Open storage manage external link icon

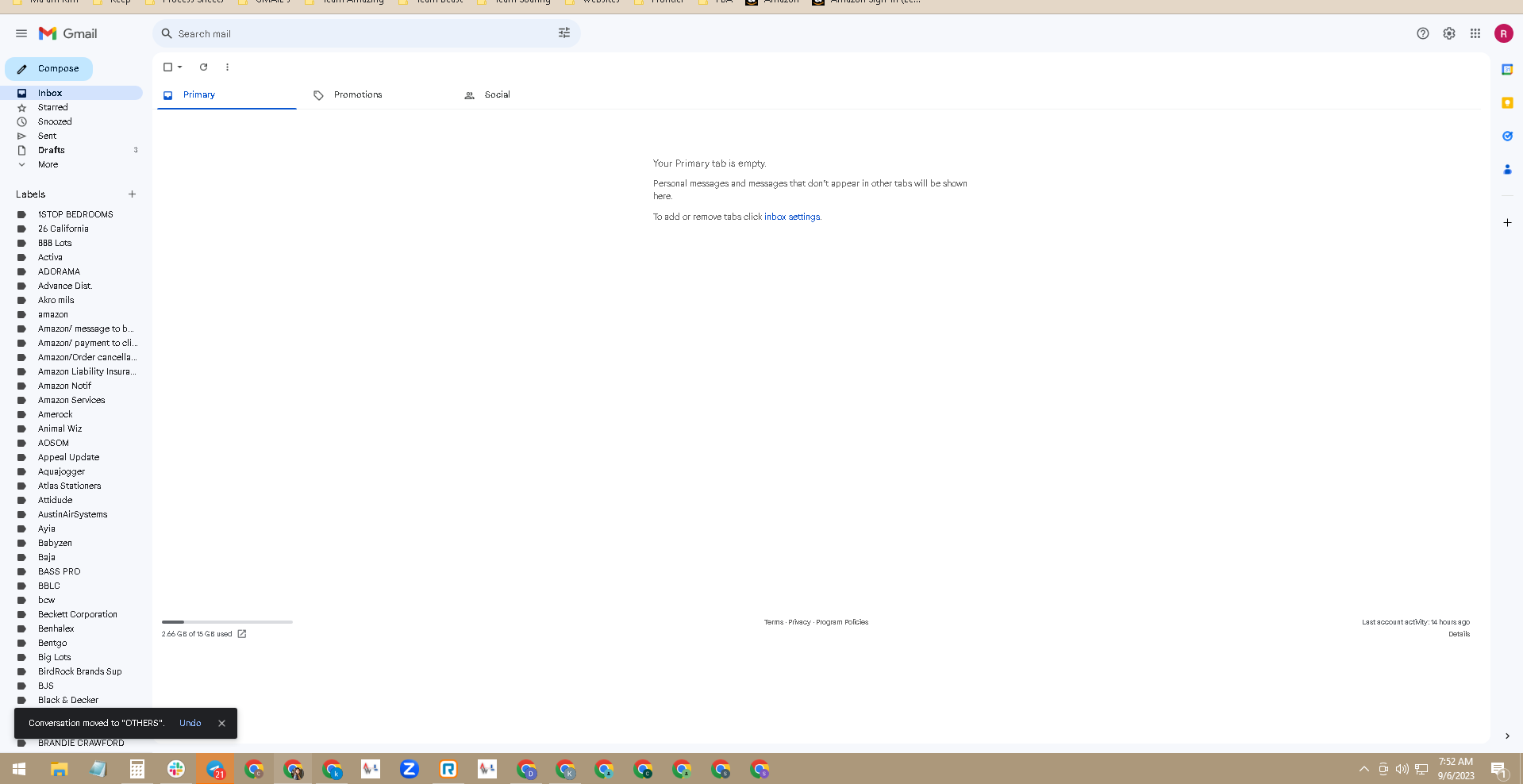tap(242, 634)
